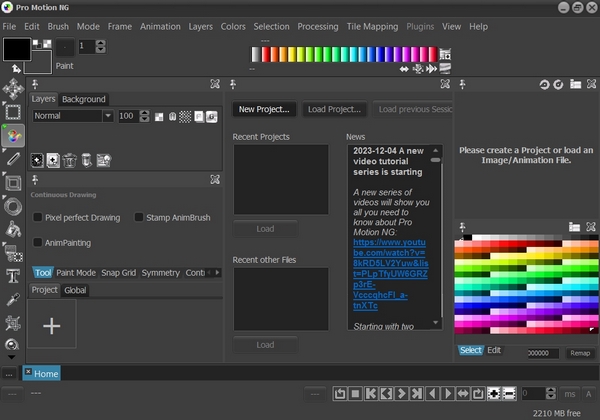Increase the brush size stepper value
This screenshot has height=420, width=600.
[x=101, y=43]
